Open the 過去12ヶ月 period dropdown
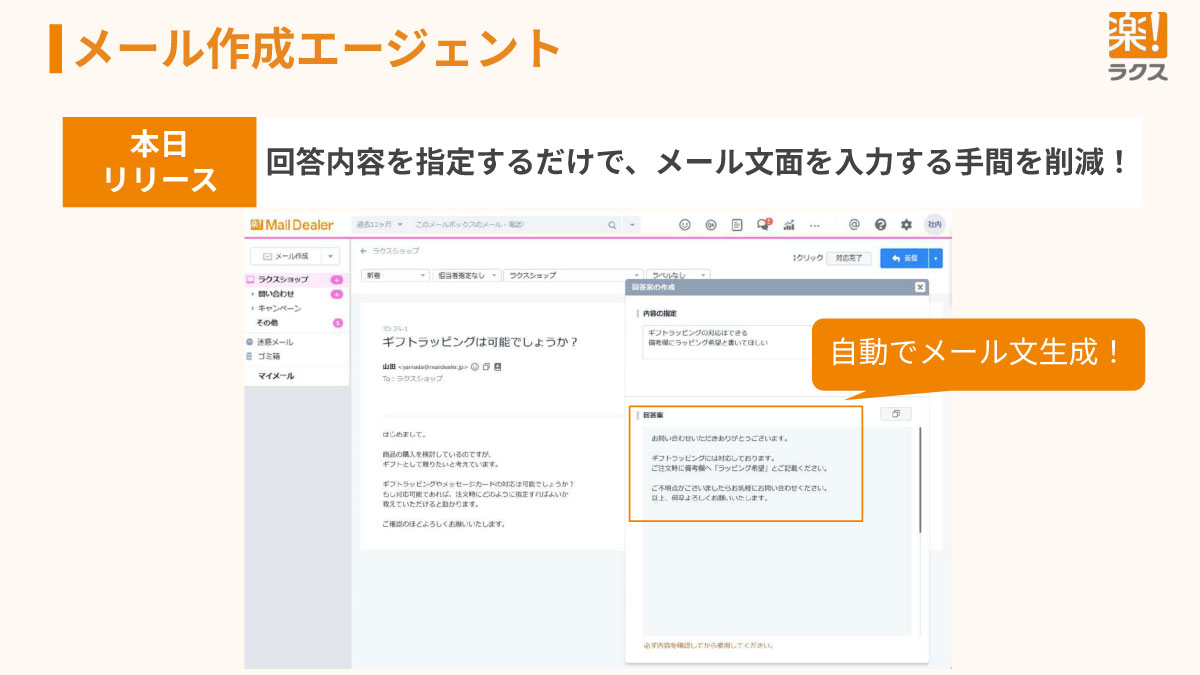This screenshot has height=675, width=1200. pyautogui.click(x=380, y=225)
